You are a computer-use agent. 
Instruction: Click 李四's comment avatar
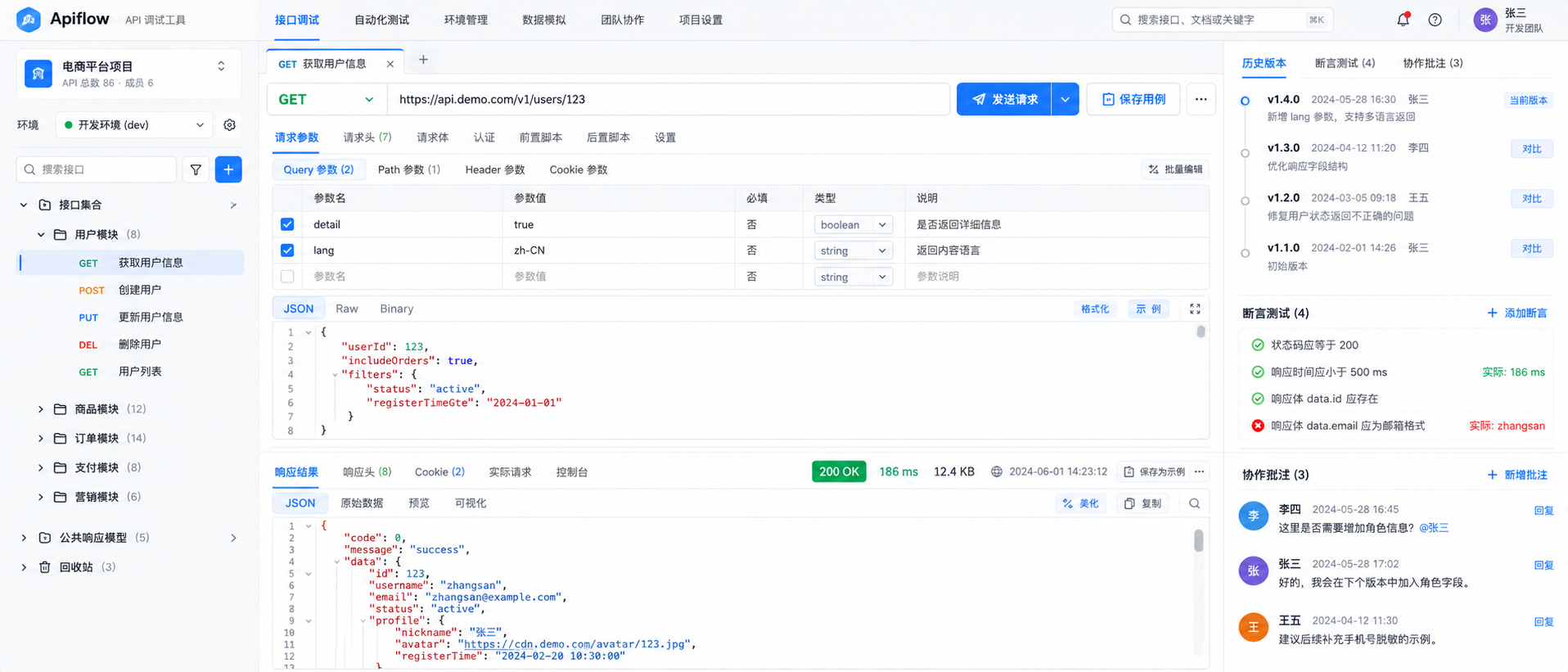(1253, 516)
